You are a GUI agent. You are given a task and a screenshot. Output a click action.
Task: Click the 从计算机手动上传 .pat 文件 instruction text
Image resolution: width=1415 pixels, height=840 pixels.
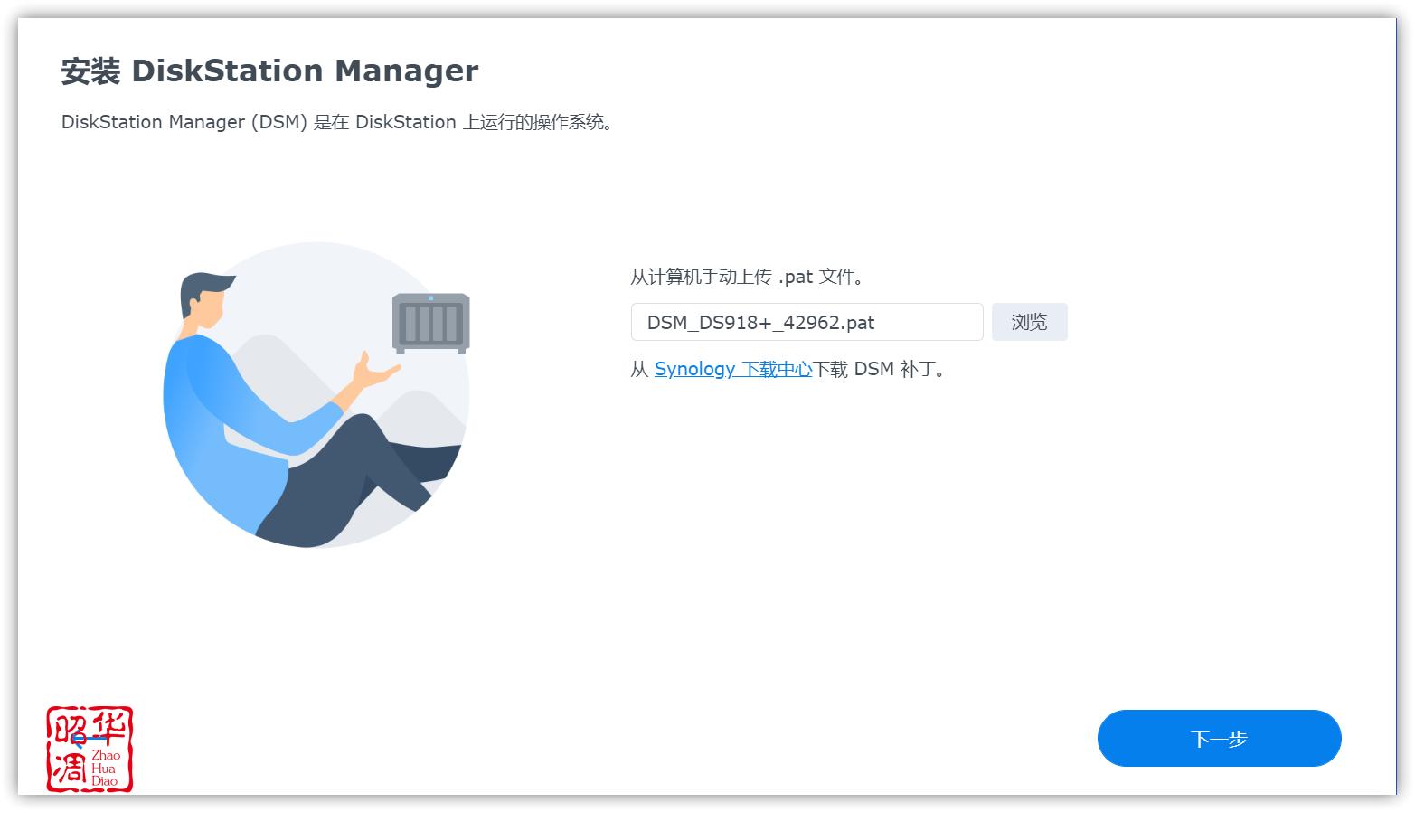coord(747,277)
